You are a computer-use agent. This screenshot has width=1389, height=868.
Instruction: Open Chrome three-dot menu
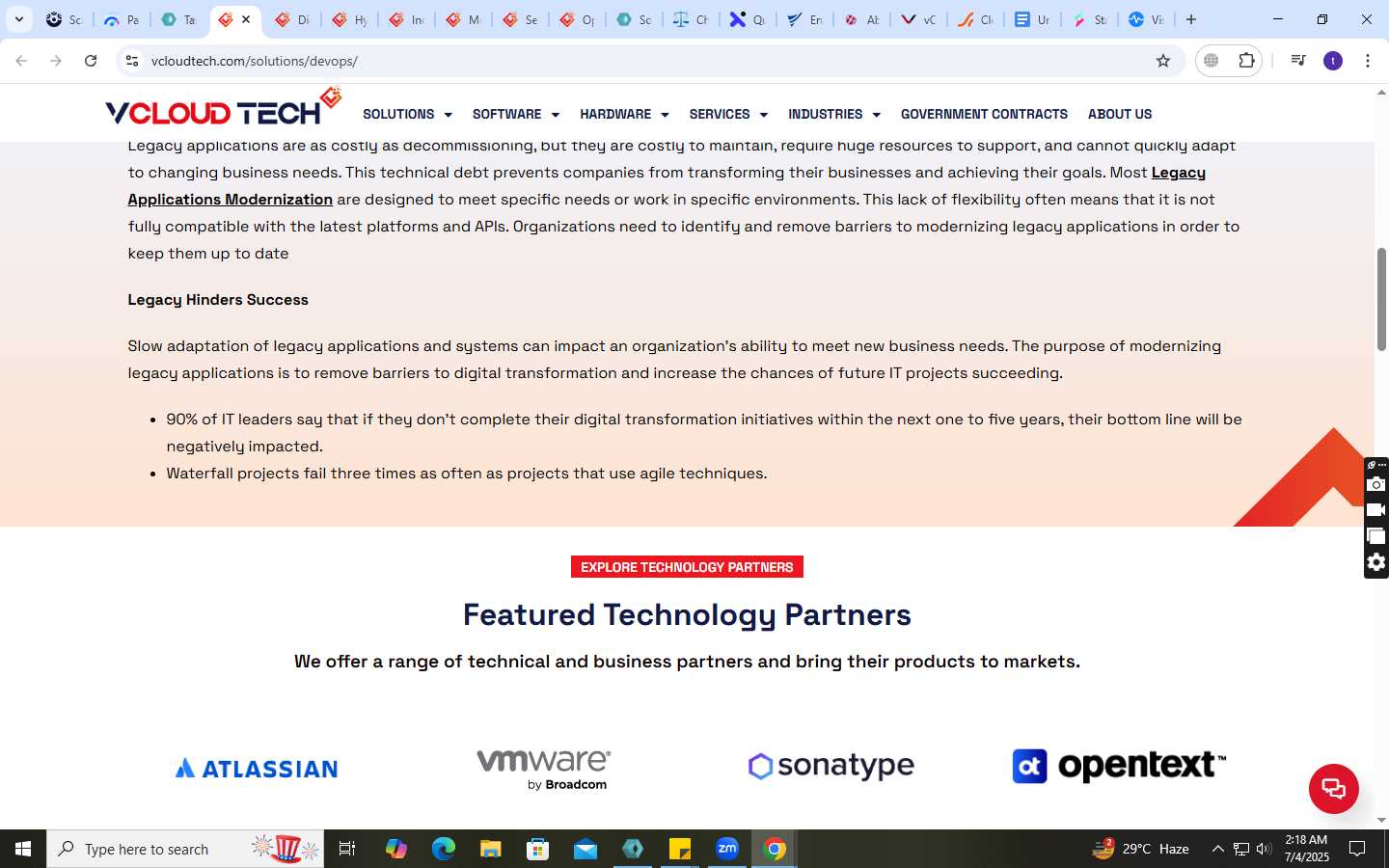1368,61
